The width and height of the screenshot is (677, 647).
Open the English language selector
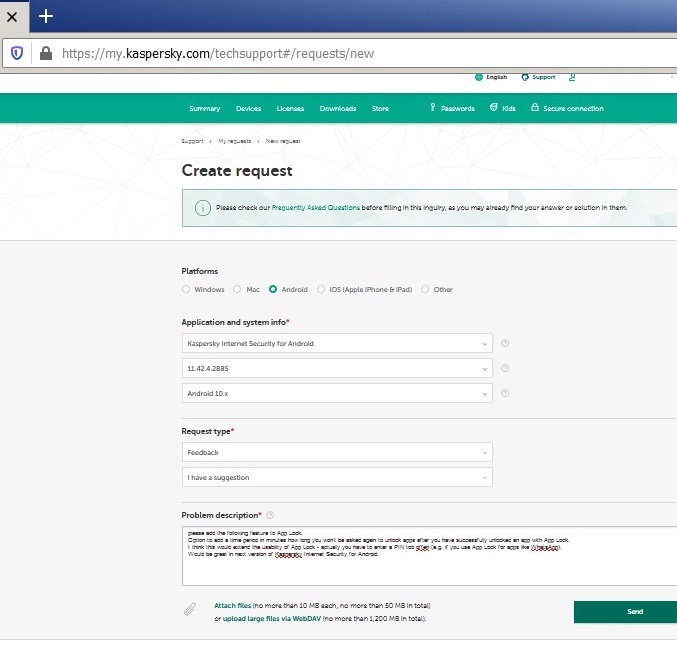click(497, 77)
